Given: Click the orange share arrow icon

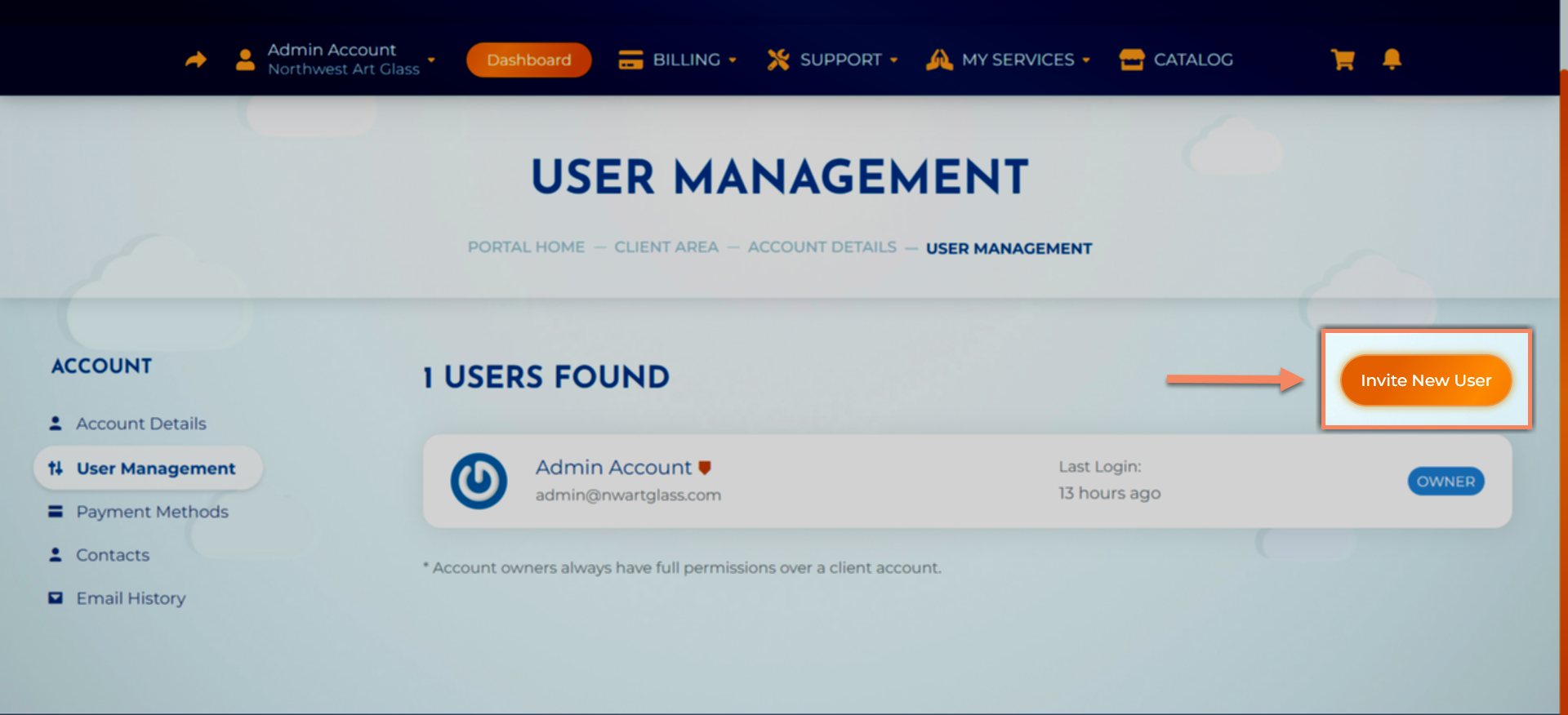Looking at the screenshot, I should (x=196, y=60).
